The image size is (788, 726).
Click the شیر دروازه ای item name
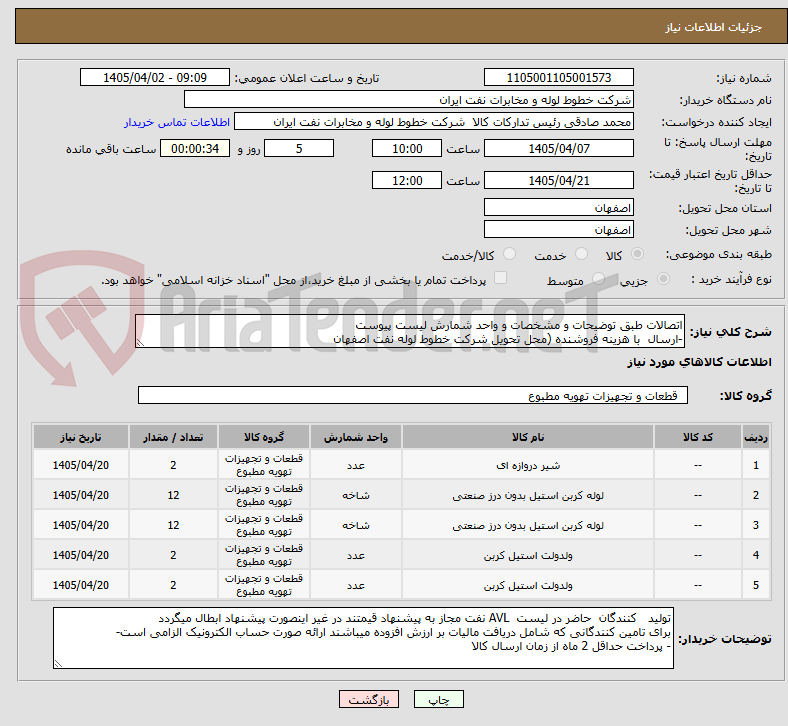coord(528,465)
